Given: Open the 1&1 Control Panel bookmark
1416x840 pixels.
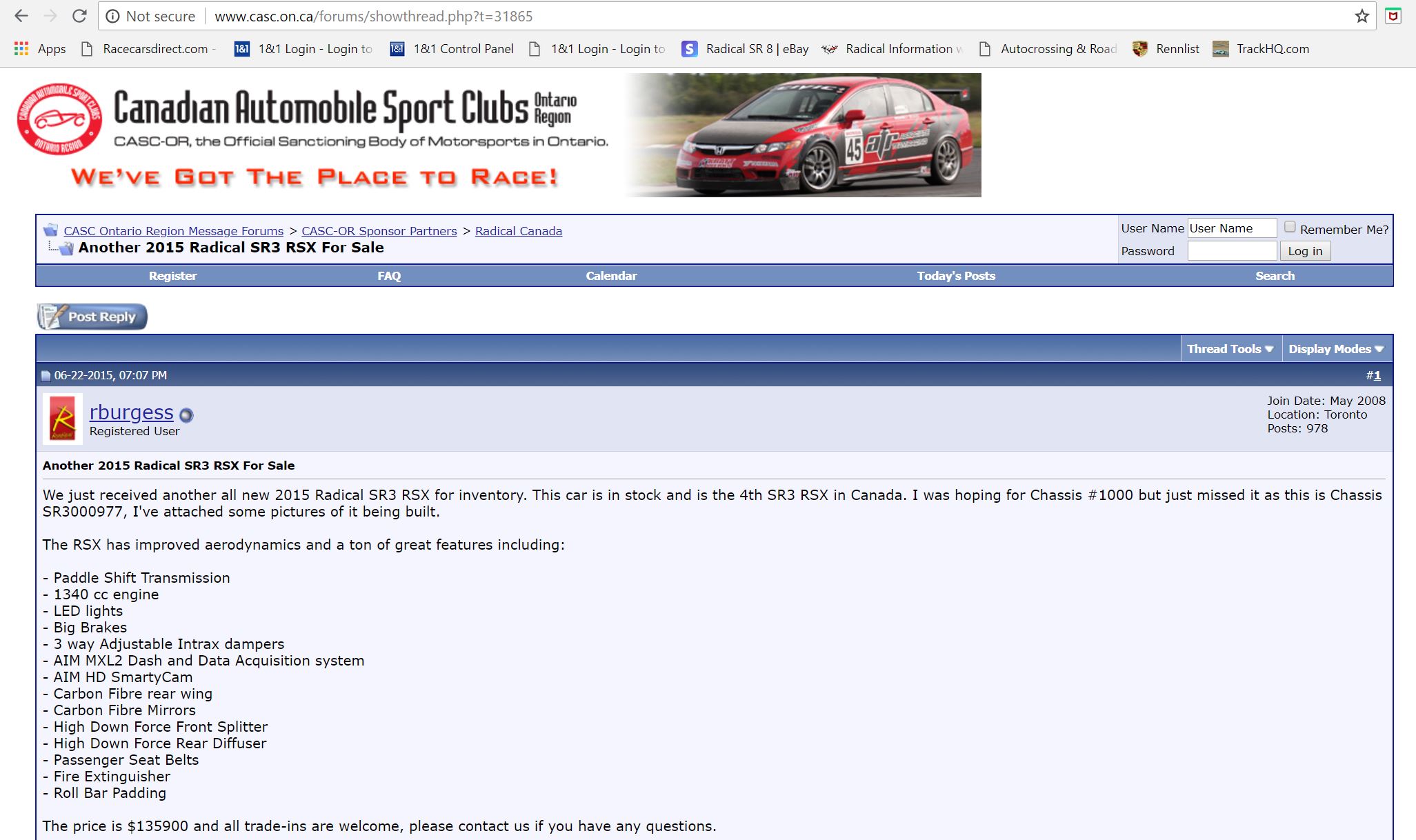Looking at the screenshot, I should pyautogui.click(x=452, y=49).
